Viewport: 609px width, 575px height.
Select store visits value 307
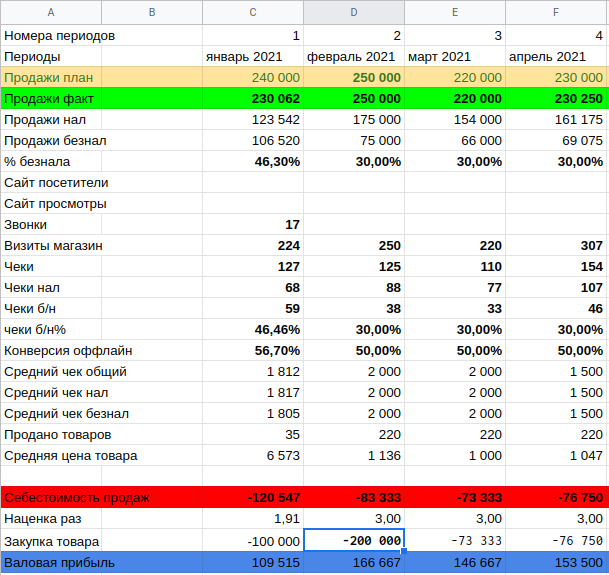tap(557, 245)
